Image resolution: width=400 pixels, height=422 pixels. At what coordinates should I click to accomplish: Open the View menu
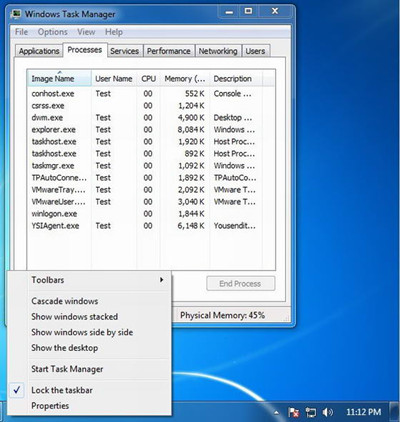86,32
